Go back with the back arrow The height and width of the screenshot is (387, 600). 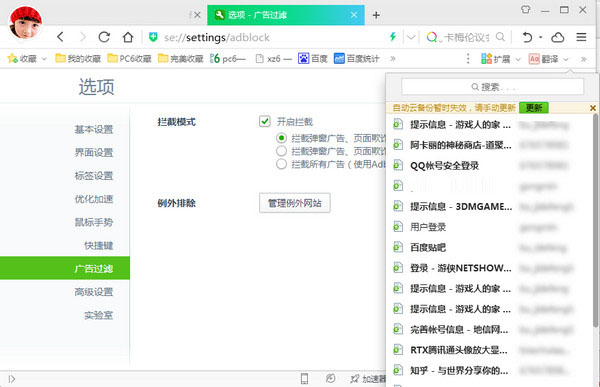(60, 37)
